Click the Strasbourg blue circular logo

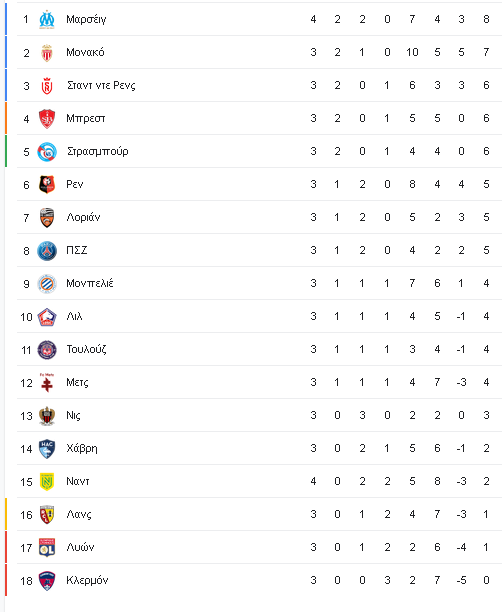[47, 152]
